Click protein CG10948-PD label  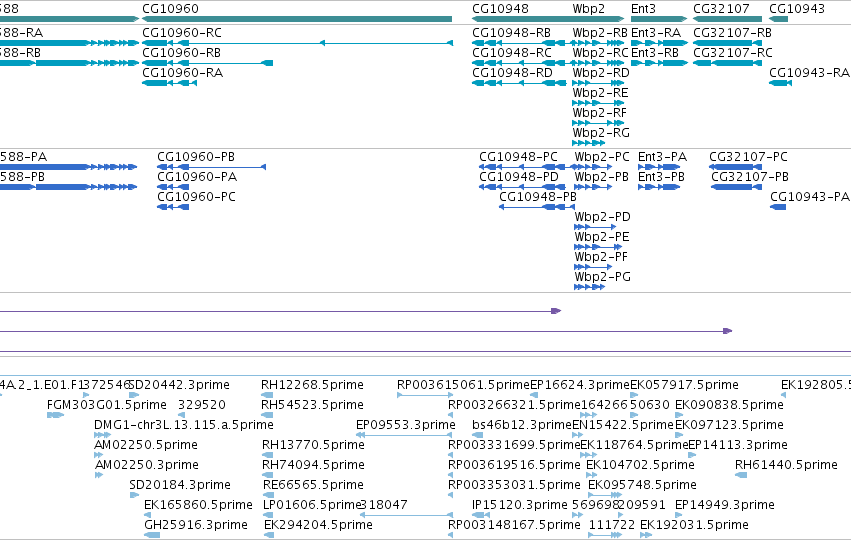(519, 177)
